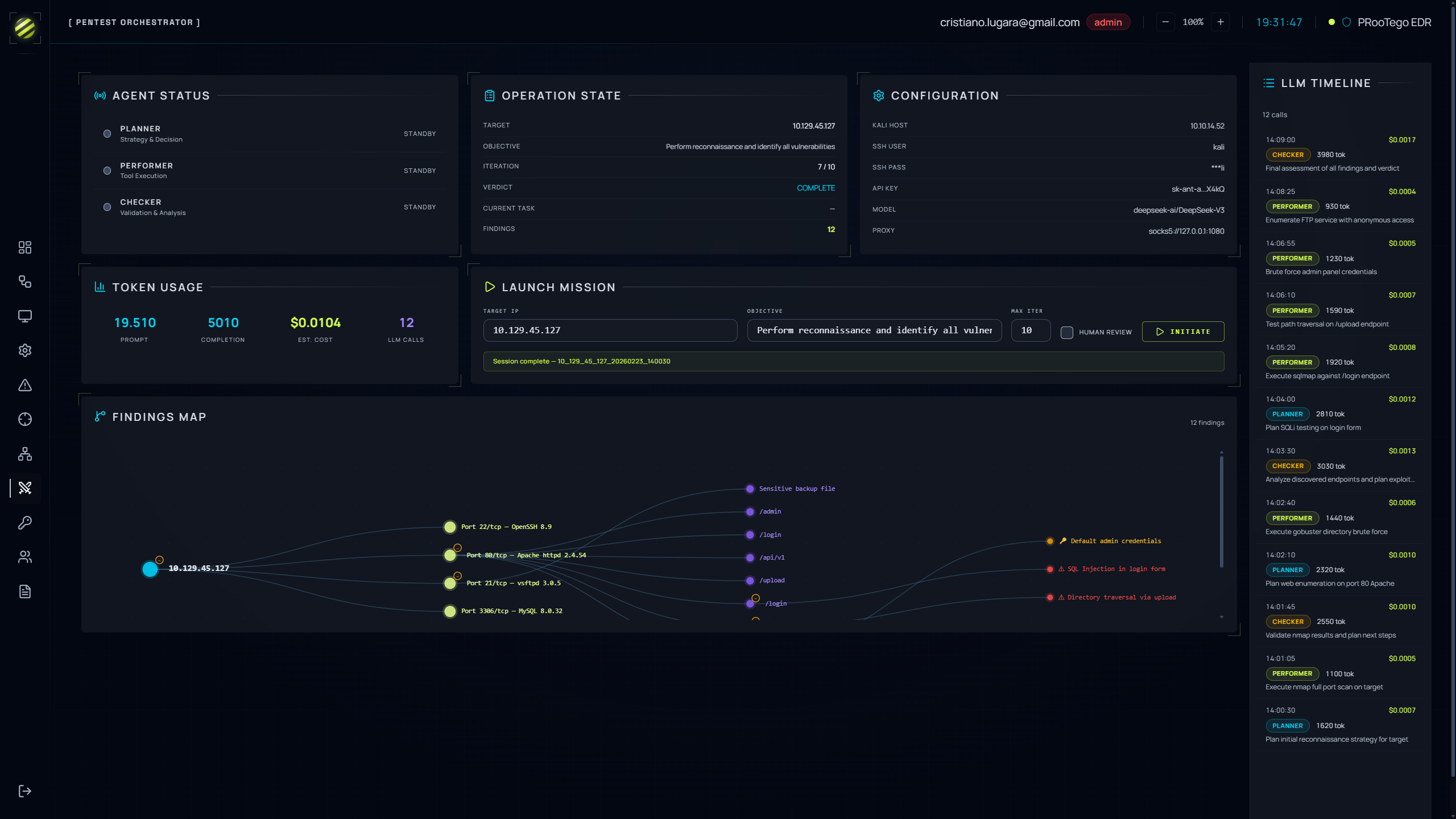Open the Max Iter value field
The width and height of the screenshot is (1456, 819).
(1030, 330)
